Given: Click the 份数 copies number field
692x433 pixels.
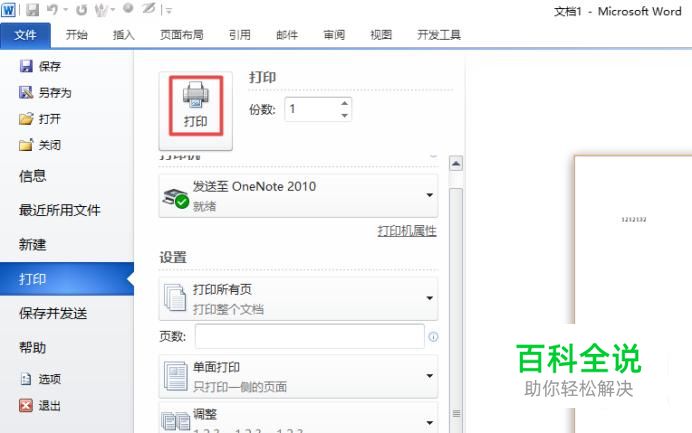Looking at the screenshot, I should [312, 109].
